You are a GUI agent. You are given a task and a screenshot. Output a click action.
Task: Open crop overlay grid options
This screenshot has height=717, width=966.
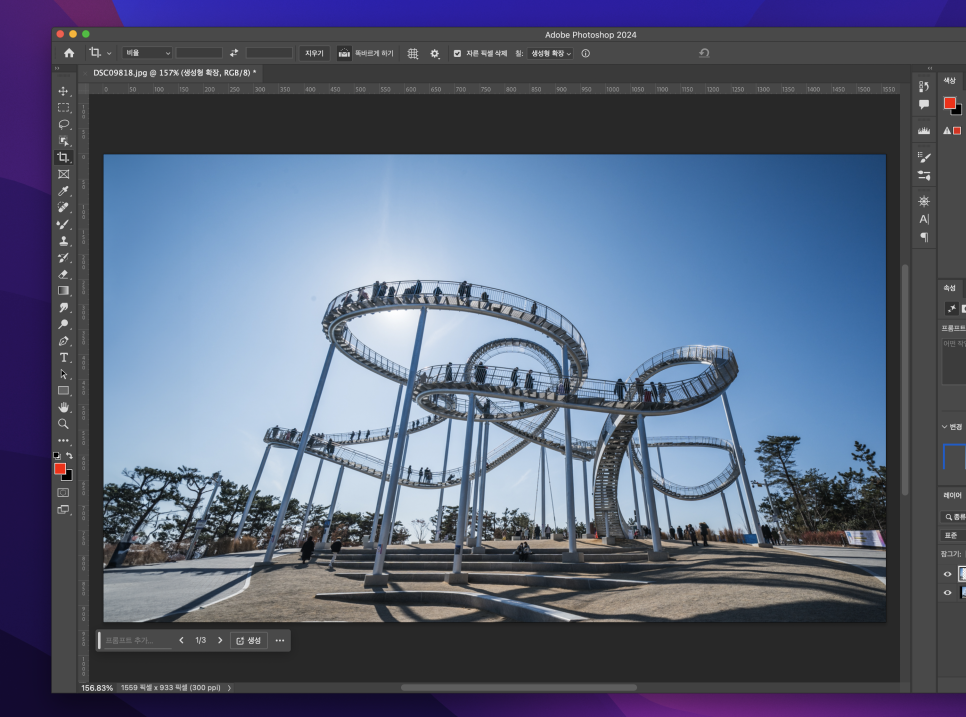pyautogui.click(x=413, y=54)
